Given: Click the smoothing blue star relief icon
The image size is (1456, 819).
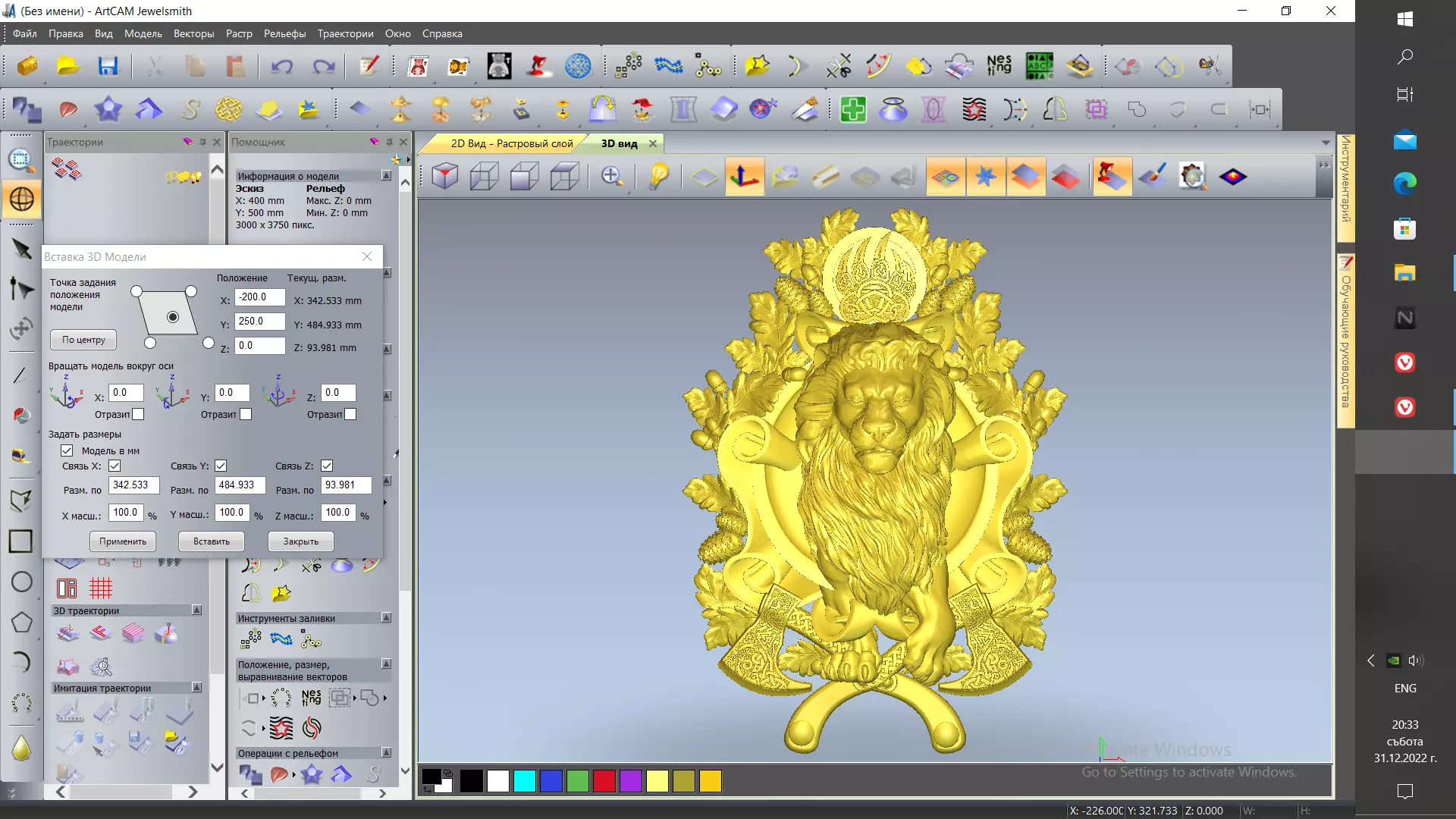Looking at the screenshot, I should click(x=108, y=109).
